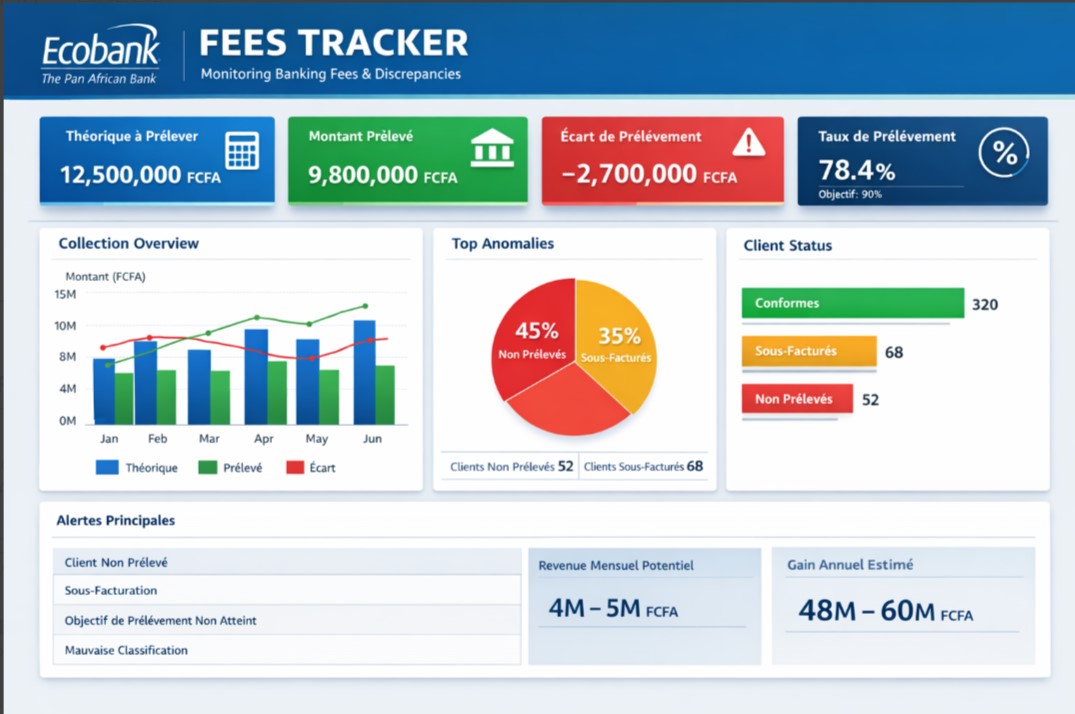Click the Apr green Prélevé bar

[277, 392]
